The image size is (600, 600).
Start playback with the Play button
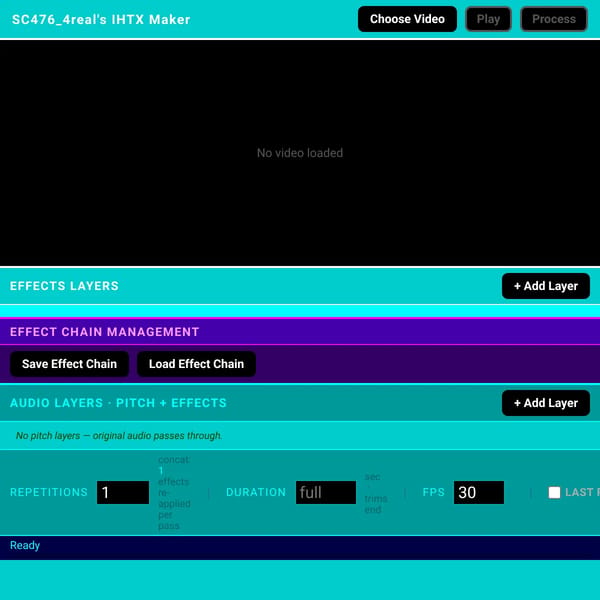click(x=488, y=19)
